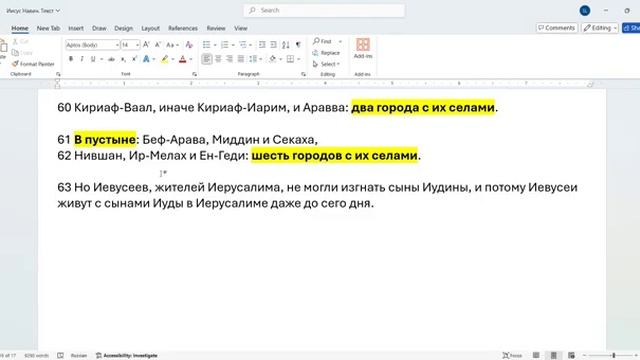This screenshot has width=640, height=360.
Task: Open the References tab
Action: point(182,28)
